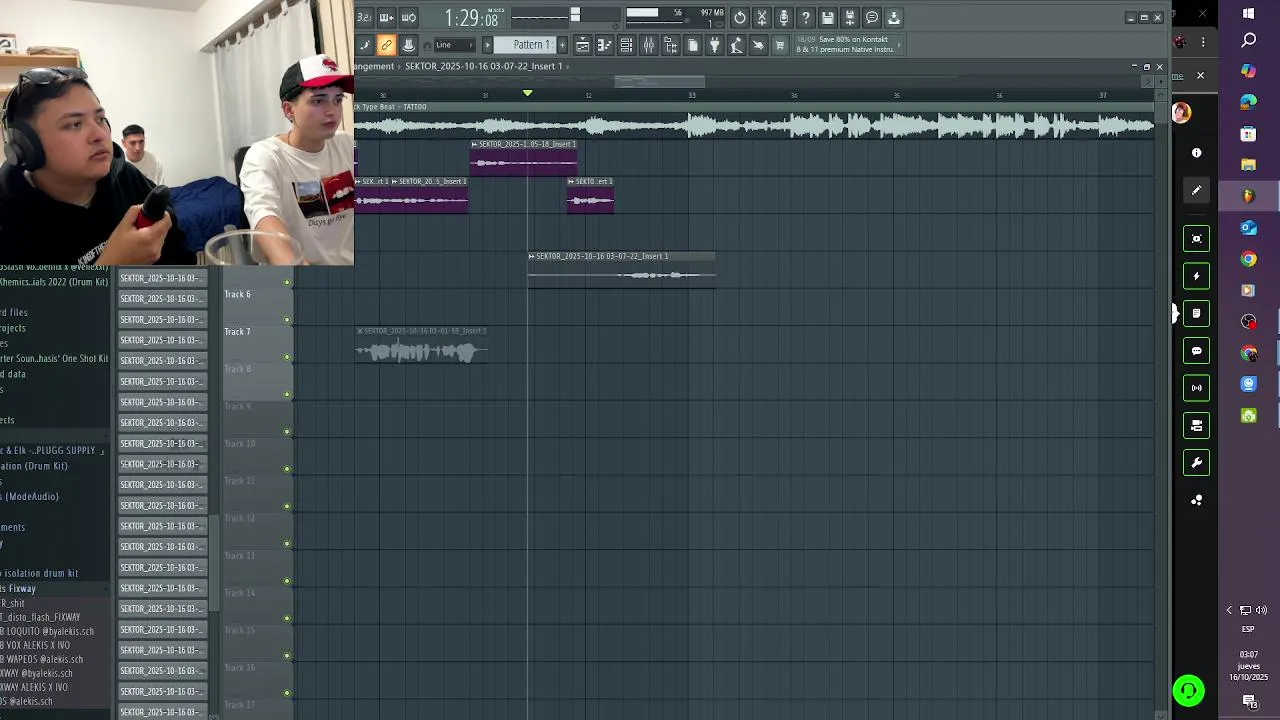
Task: Mute Track 8 with its green dot
Action: click(288, 394)
